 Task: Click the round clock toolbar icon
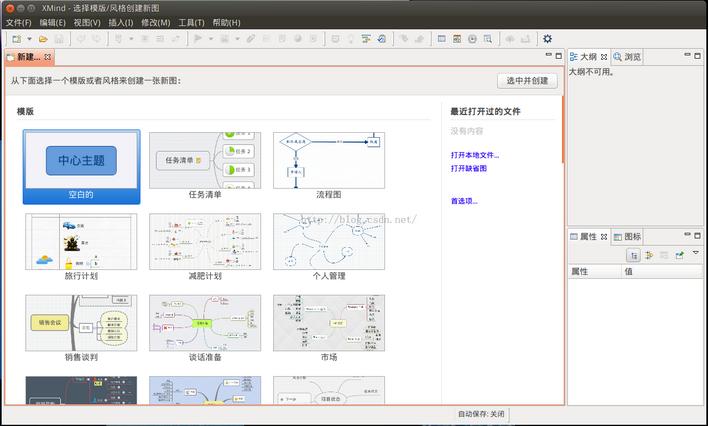[x=472, y=39]
